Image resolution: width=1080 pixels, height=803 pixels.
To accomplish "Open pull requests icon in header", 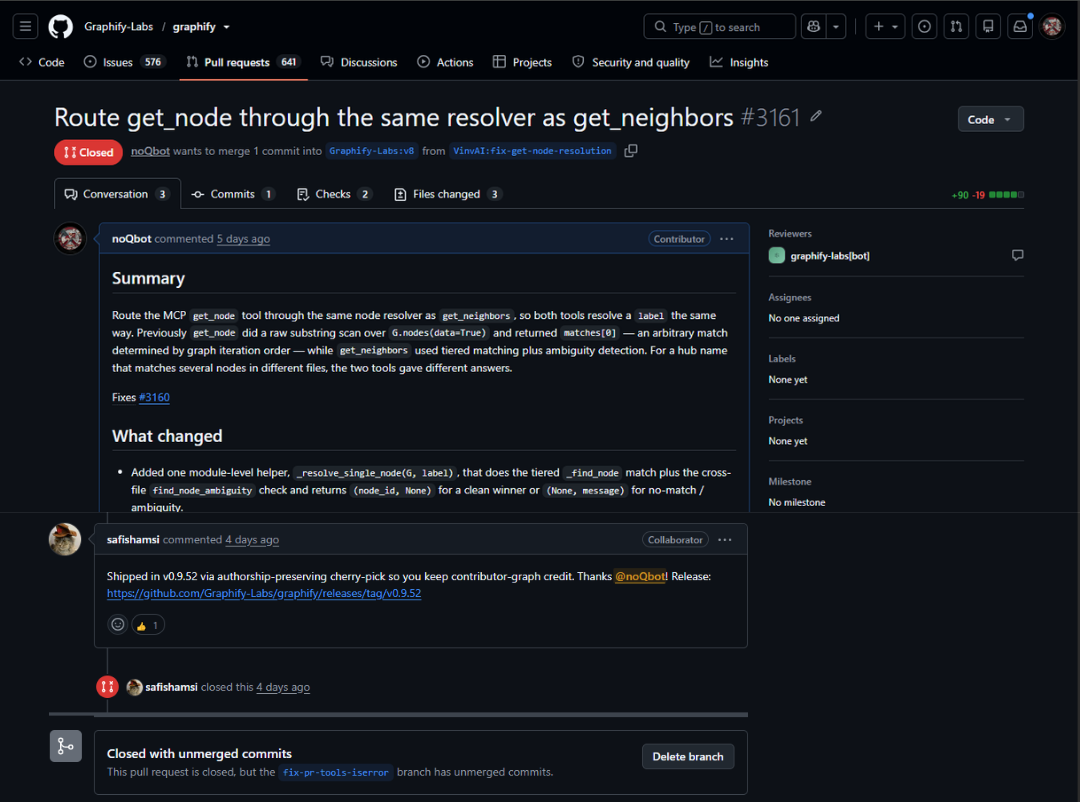I will 956,27.
